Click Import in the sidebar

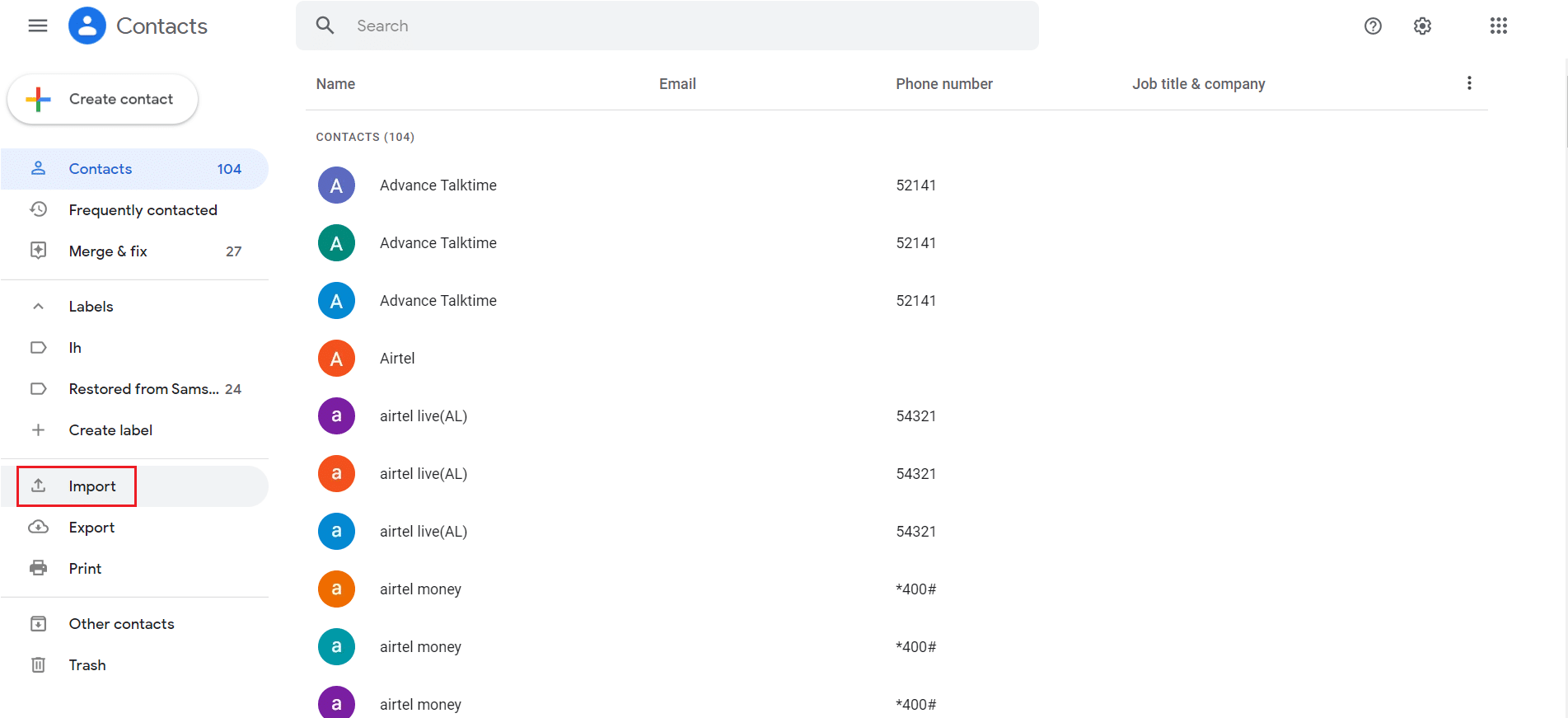click(x=134, y=486)
